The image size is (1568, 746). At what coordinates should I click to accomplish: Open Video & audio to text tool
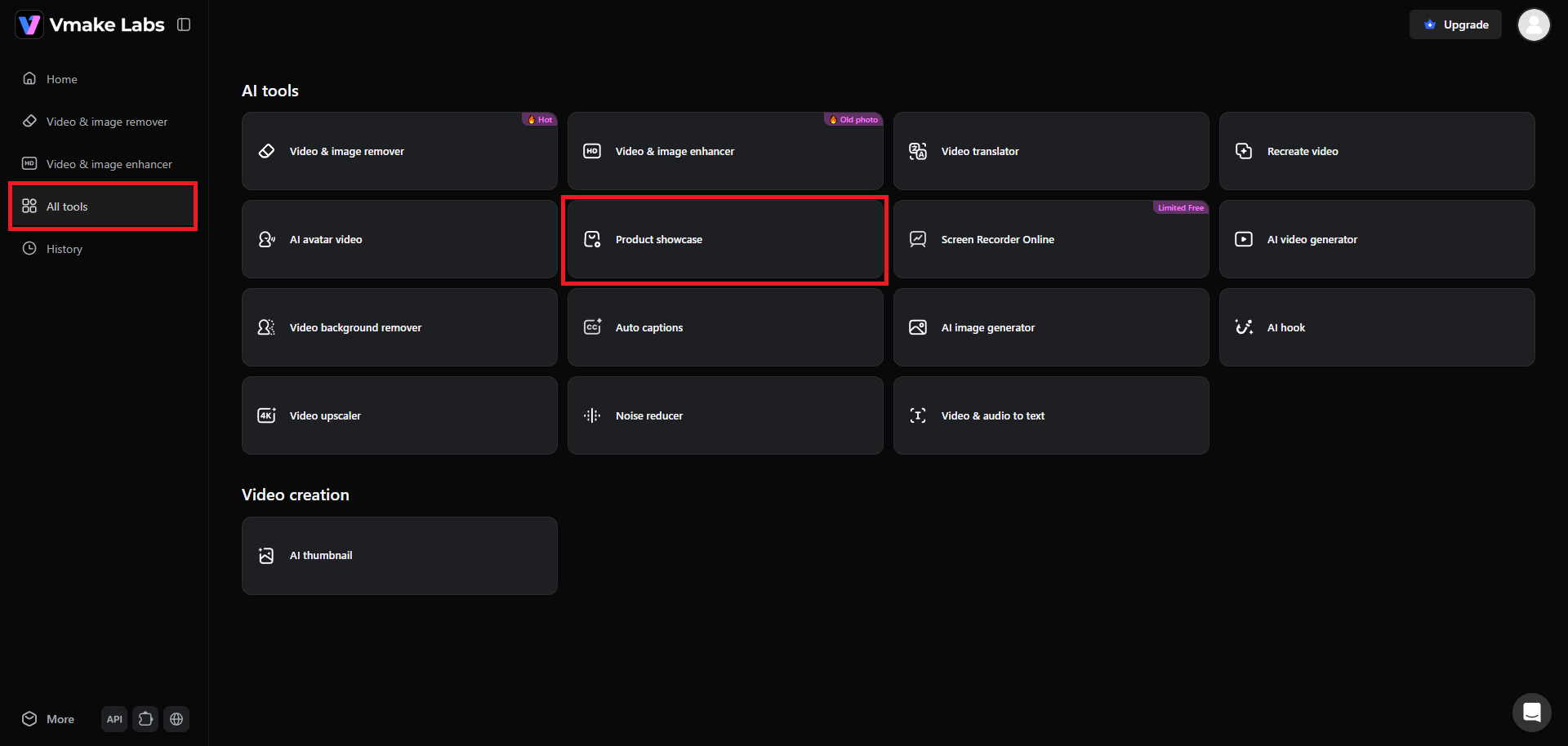(1051, 415)
